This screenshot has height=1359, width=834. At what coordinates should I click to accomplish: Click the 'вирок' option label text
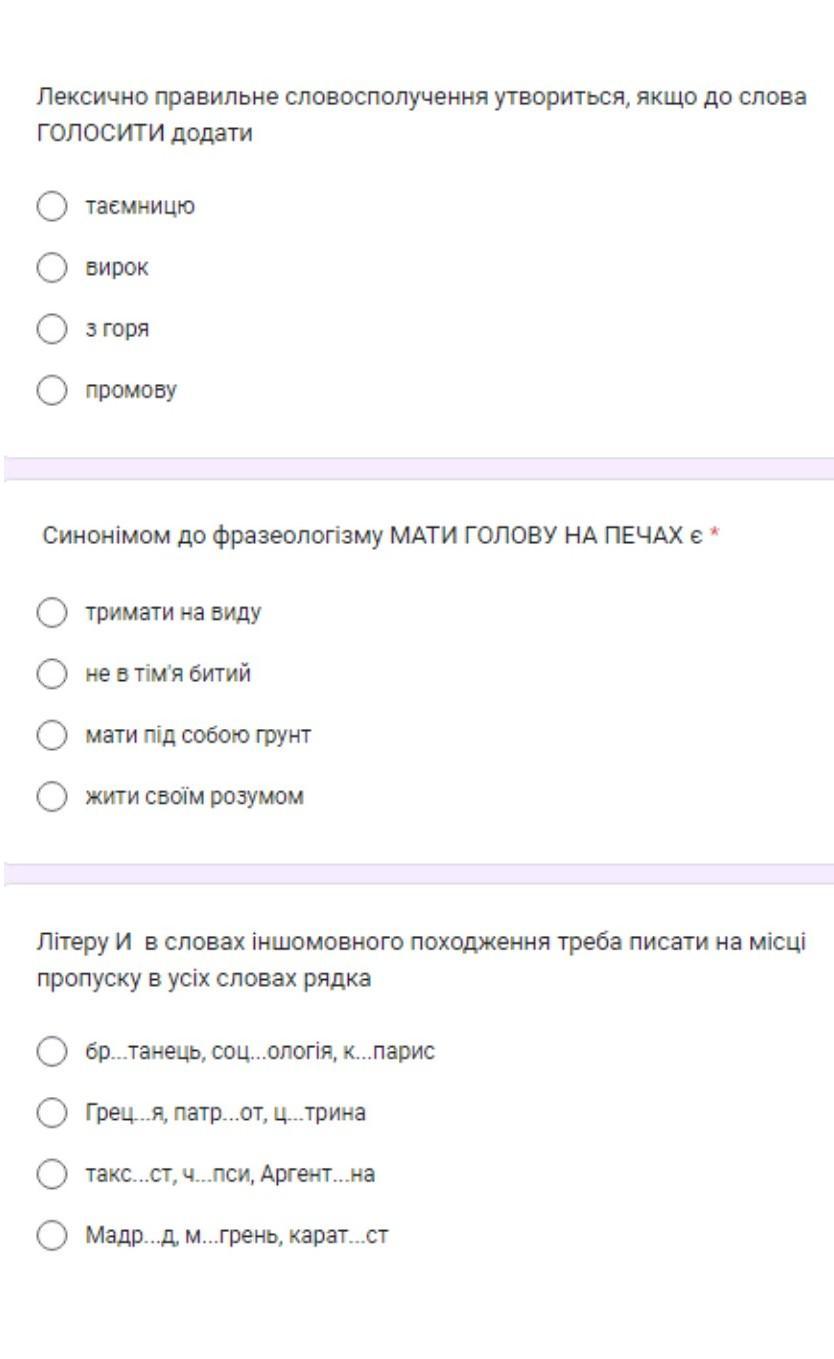click(x=116, y=268)
